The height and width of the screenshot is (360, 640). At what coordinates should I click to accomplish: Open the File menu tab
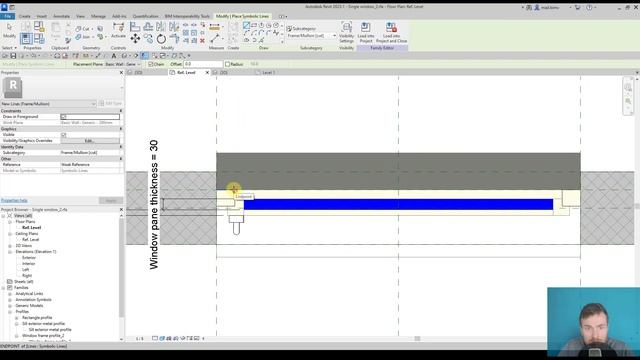pos(7,16)
